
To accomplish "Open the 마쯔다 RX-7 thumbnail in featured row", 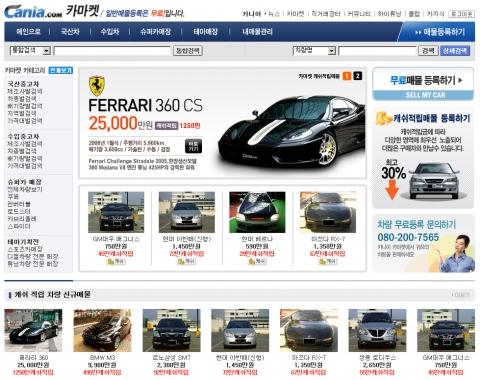I will tap(328, 212).
